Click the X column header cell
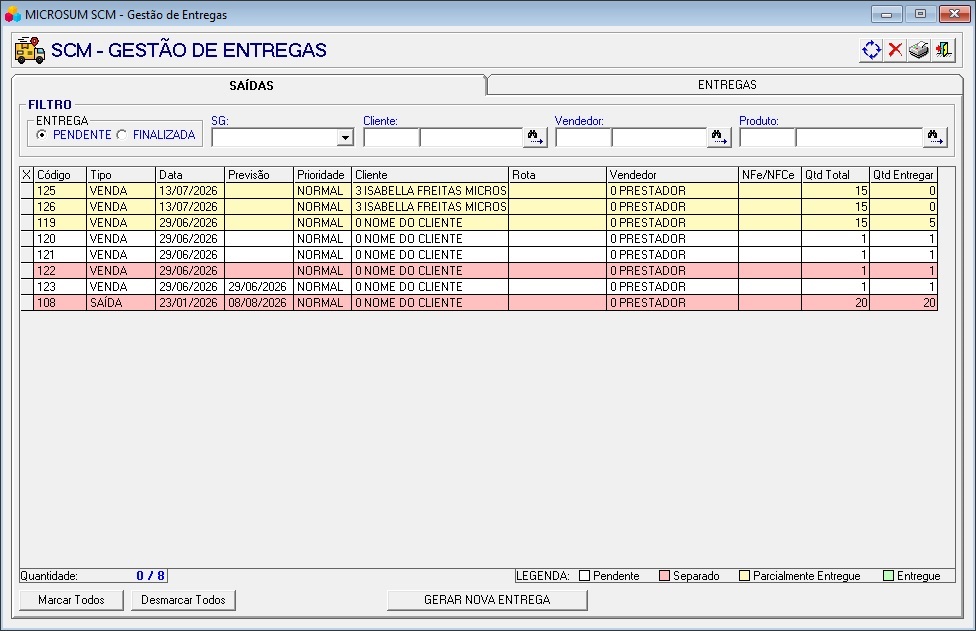 click(27, 175)
